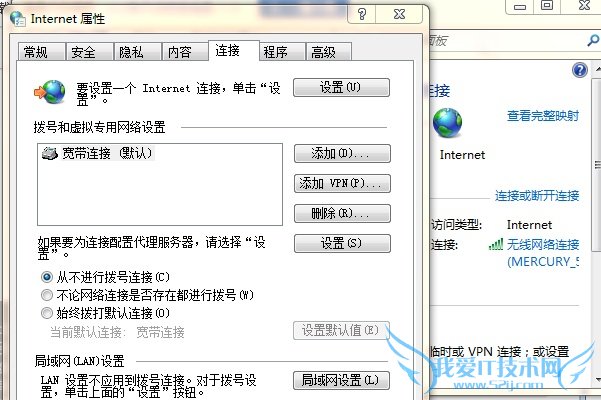Click 连接或断开连接 link in background window
The width and height of the screenshot is (601, 400).
pos(537,196)
